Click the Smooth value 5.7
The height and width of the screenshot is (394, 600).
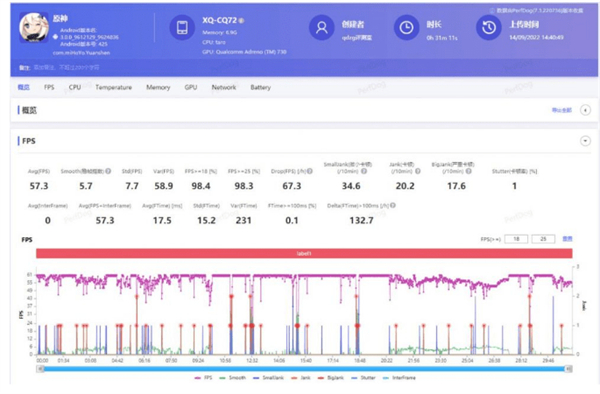(86, 186)
